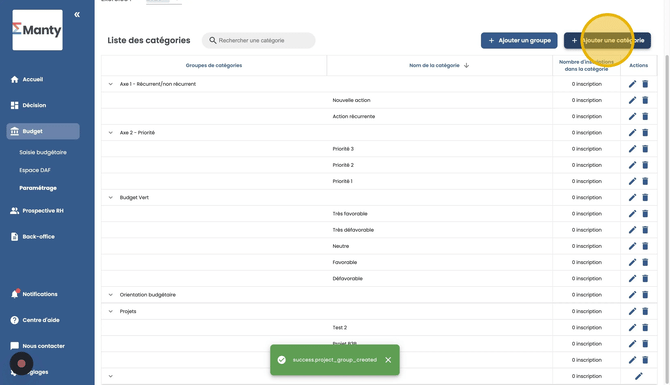Delete Défavorable category
Viewport: 670px width, 385px height.
click(645, 279)
